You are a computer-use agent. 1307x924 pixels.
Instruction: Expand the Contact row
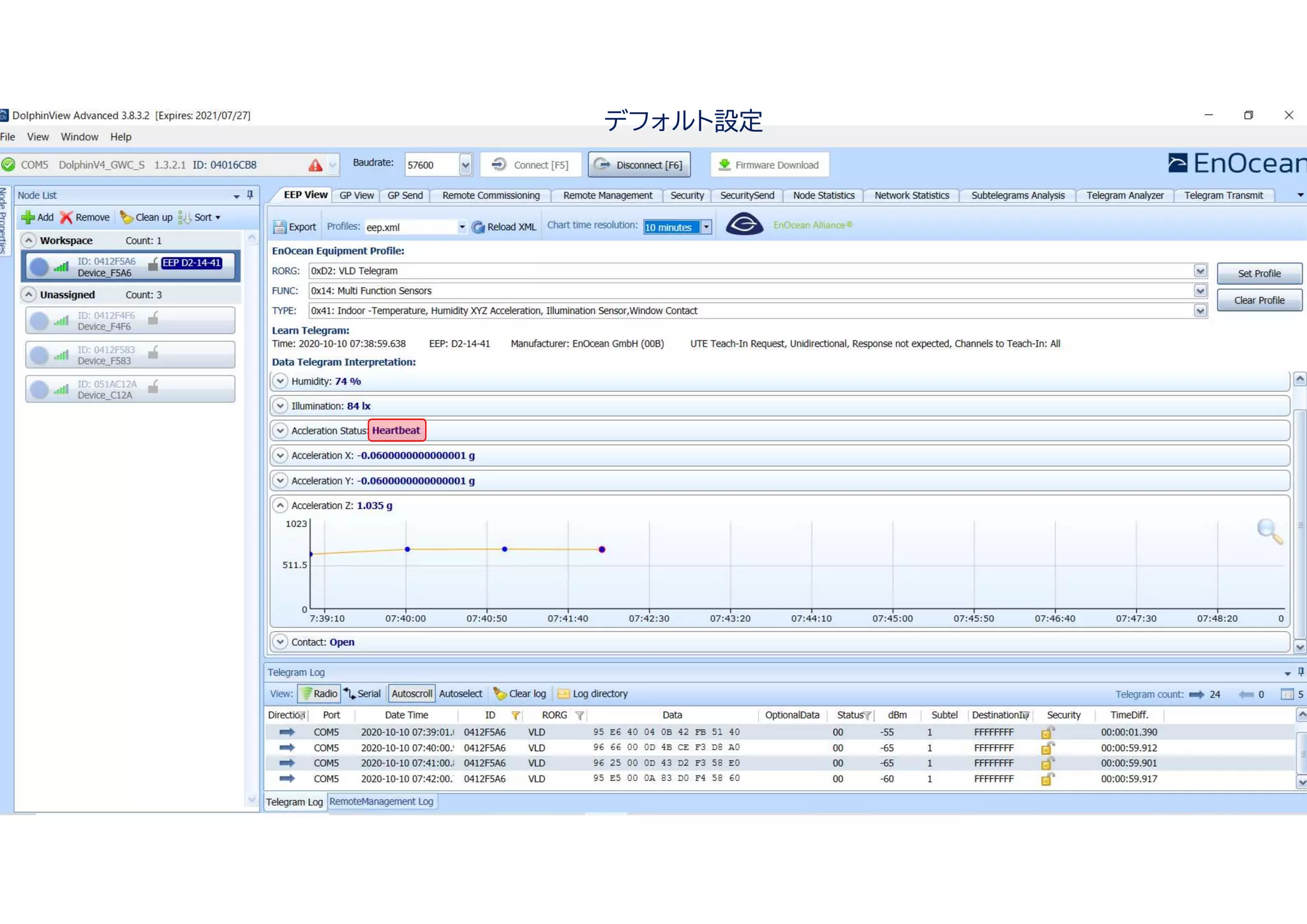point(280,643)
